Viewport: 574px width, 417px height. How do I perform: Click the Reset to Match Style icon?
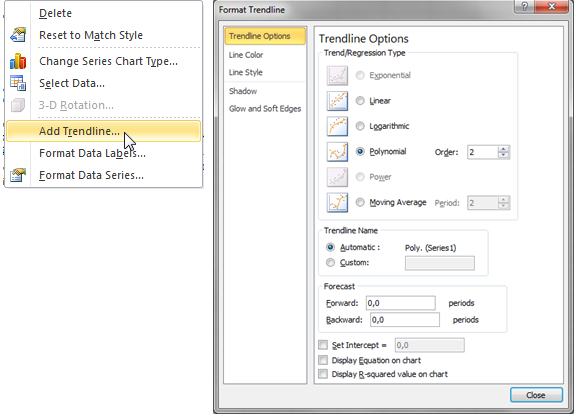point(18,35)
